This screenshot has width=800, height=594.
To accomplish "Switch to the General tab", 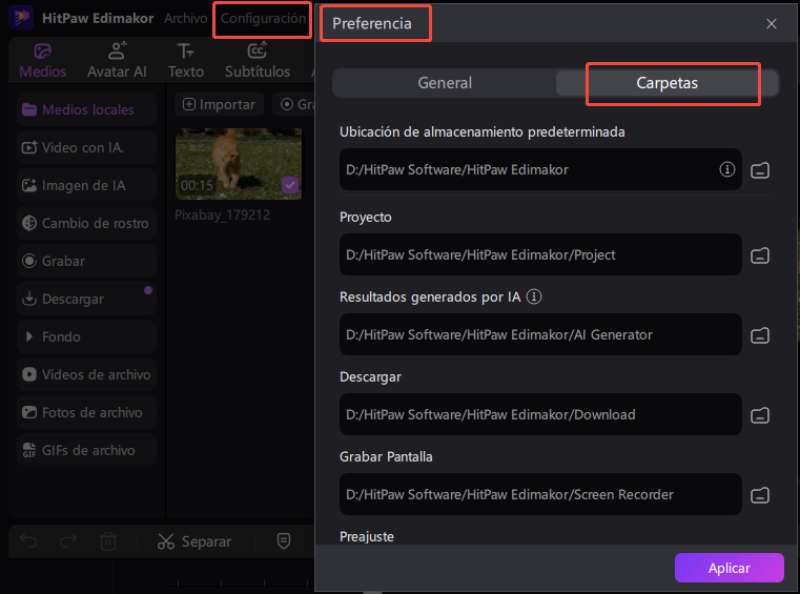I will point(444,84).
